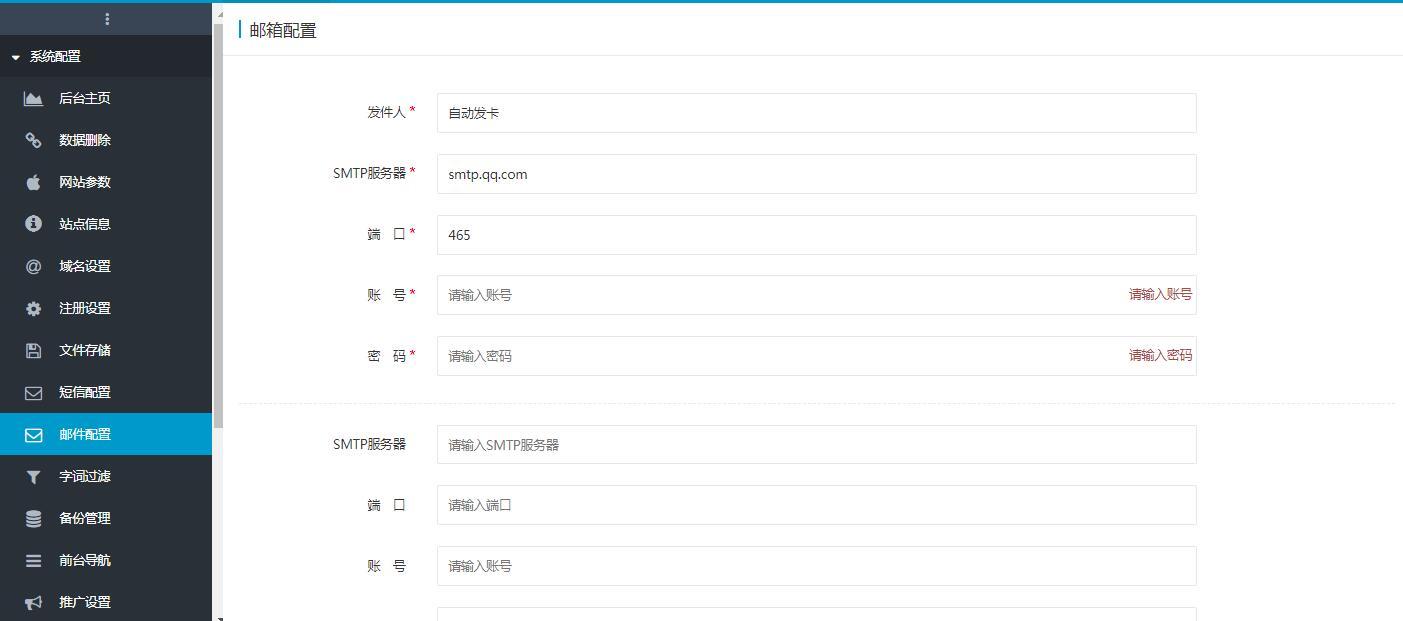Click the envelope icon beside 短信配置
The height and width of the screenshot is (621, 1403).
click(33, 392)
